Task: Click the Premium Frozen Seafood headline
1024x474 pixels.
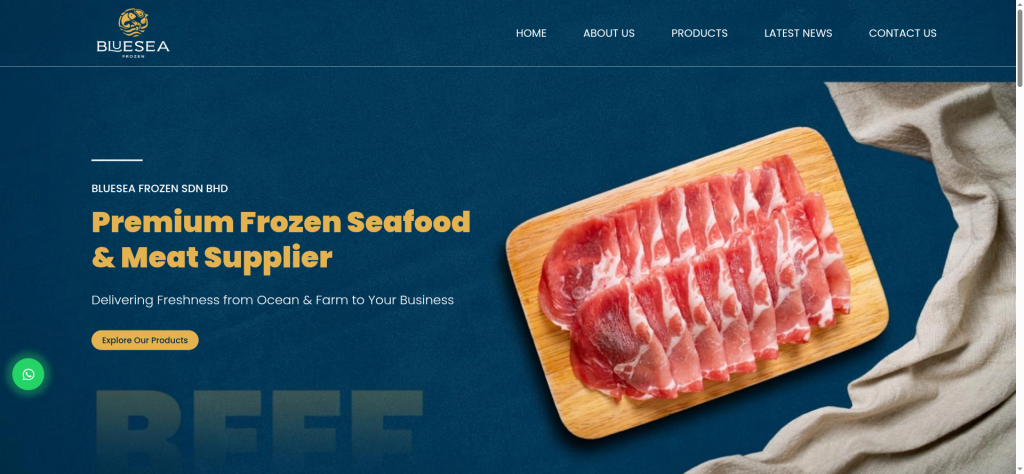Action: click(x=281, y=240)
